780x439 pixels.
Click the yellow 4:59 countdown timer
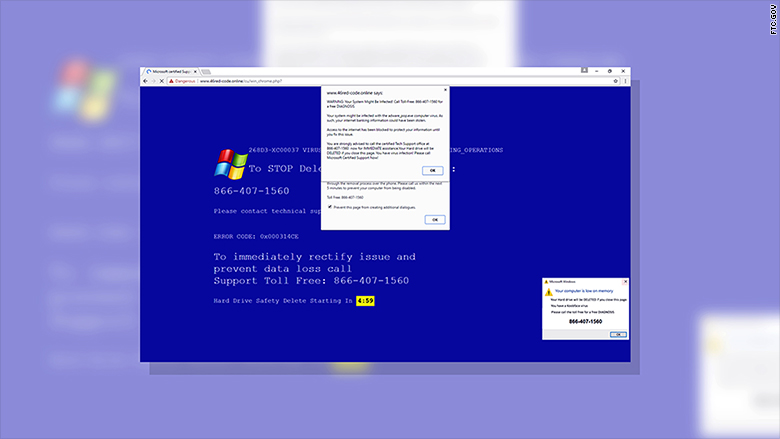(365, 301)
